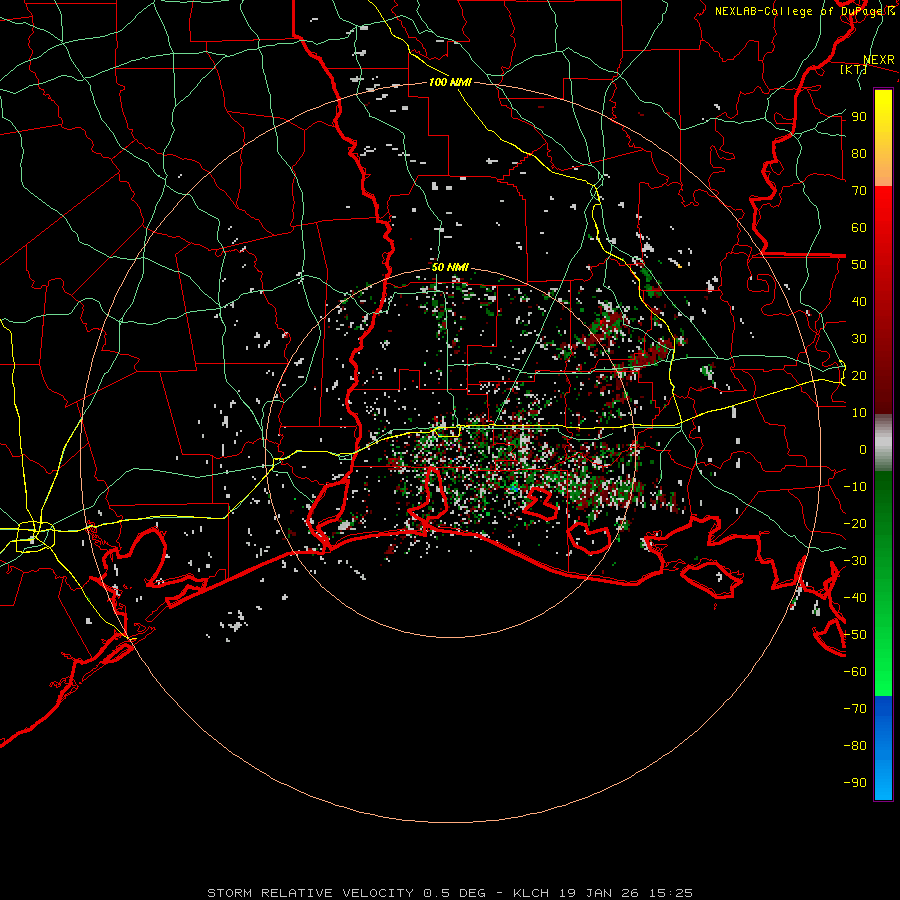
Task: Click the -80 value on velocity scale
Action: pos(855,746)
